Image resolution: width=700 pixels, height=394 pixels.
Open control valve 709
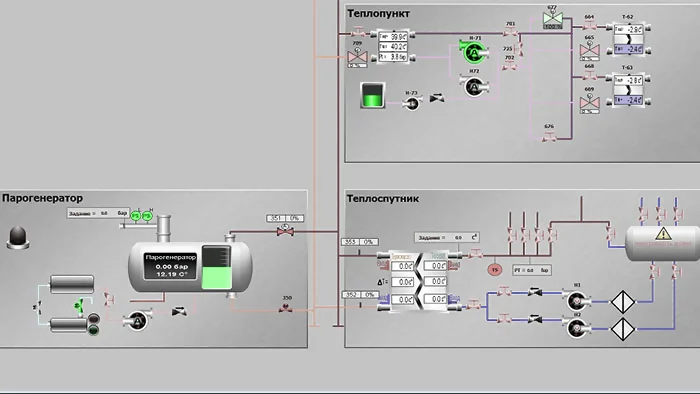tap(357, 56)
